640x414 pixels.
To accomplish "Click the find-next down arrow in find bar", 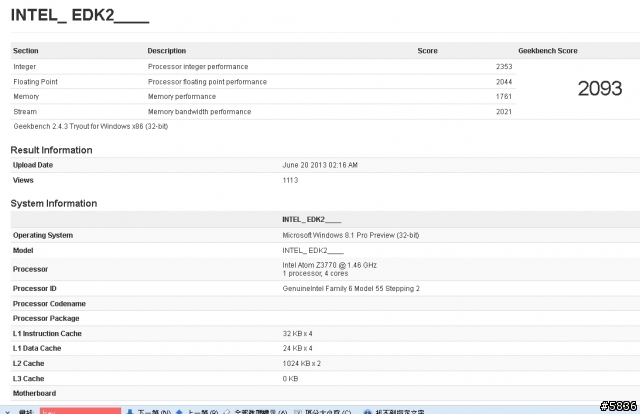I will (130, 412).
